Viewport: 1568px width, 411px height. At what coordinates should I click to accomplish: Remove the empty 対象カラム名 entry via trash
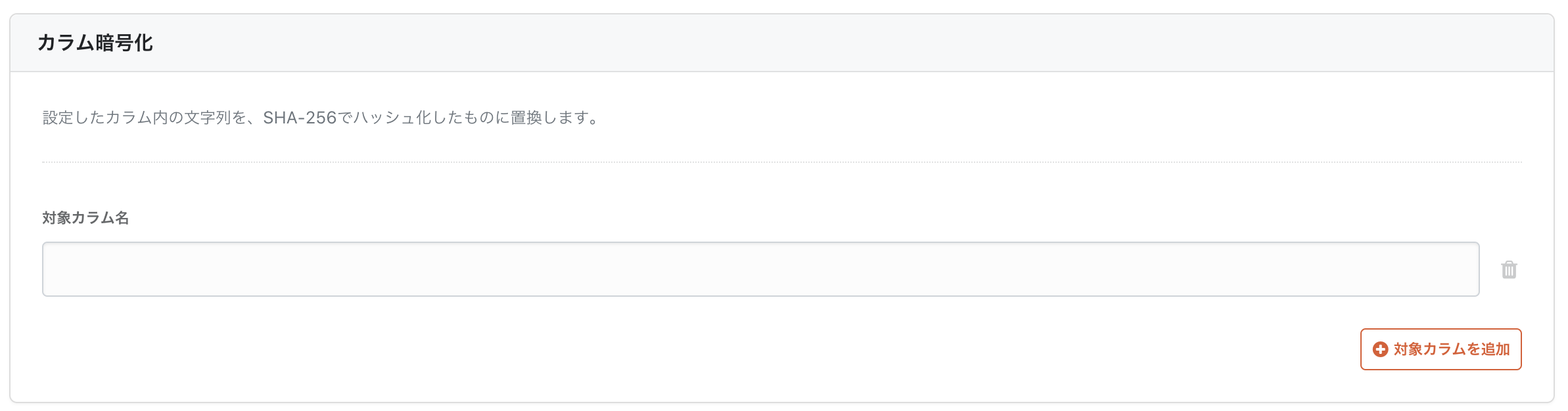[1509, 270]
